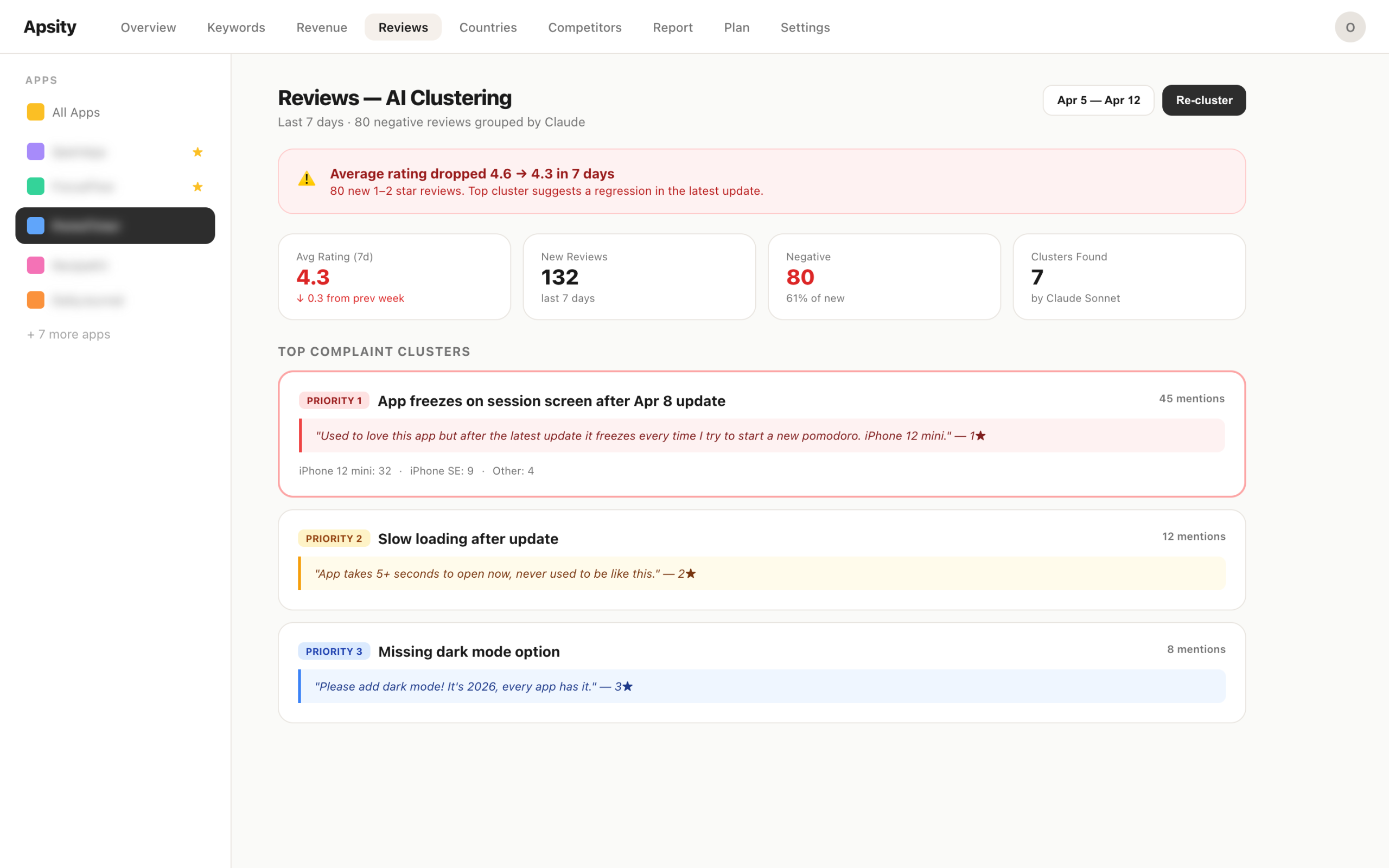The height and width of the screenshot is (868, 1389).
Task: Unfavorite the green app's star
Action: coord(197,186)
